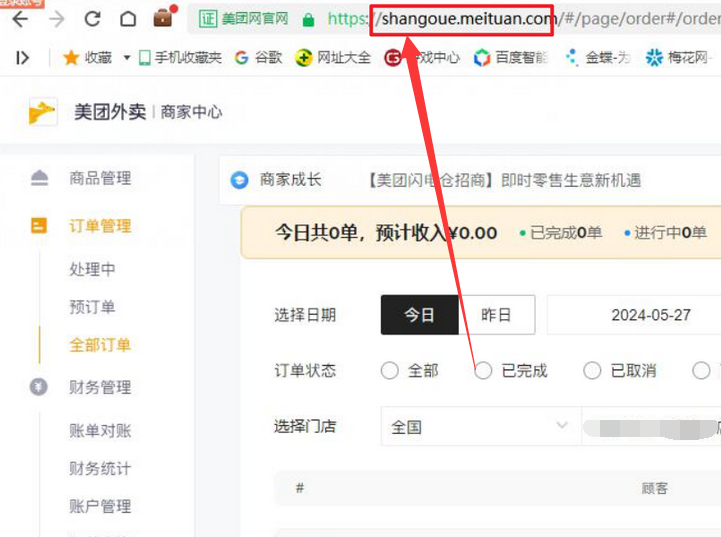Select the 昨日 date button

click(497, 315)
